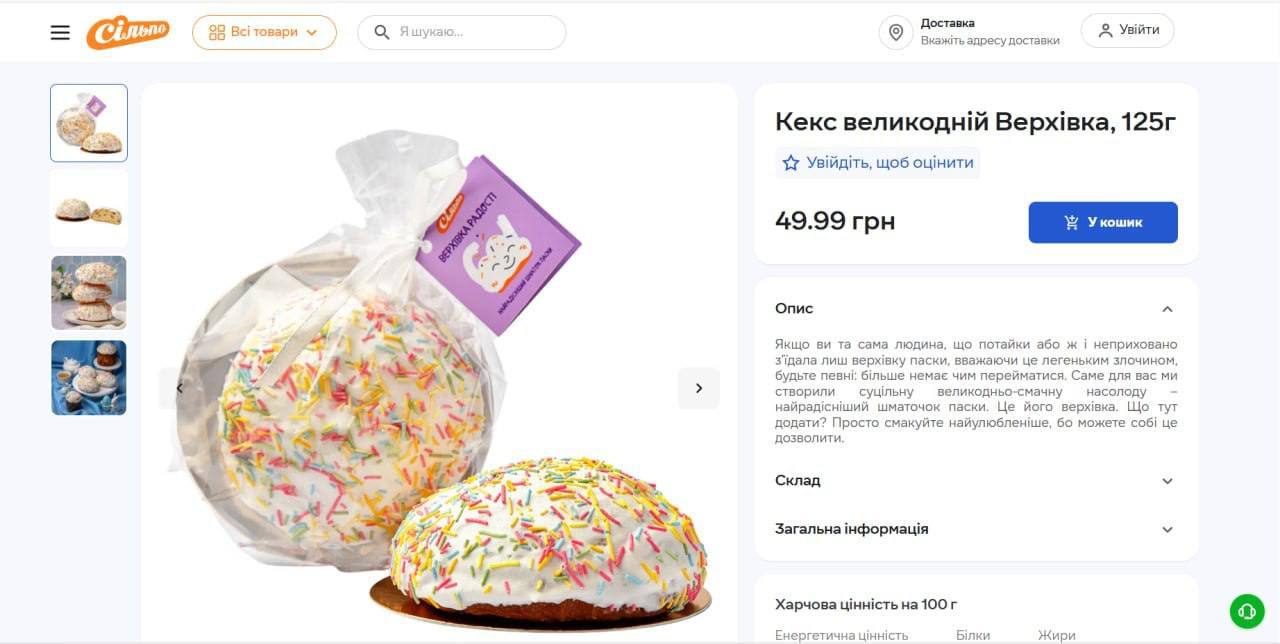This screenshot has width=1280, height=644.
Task: Show next product image arrow
Action: (699, 388)
